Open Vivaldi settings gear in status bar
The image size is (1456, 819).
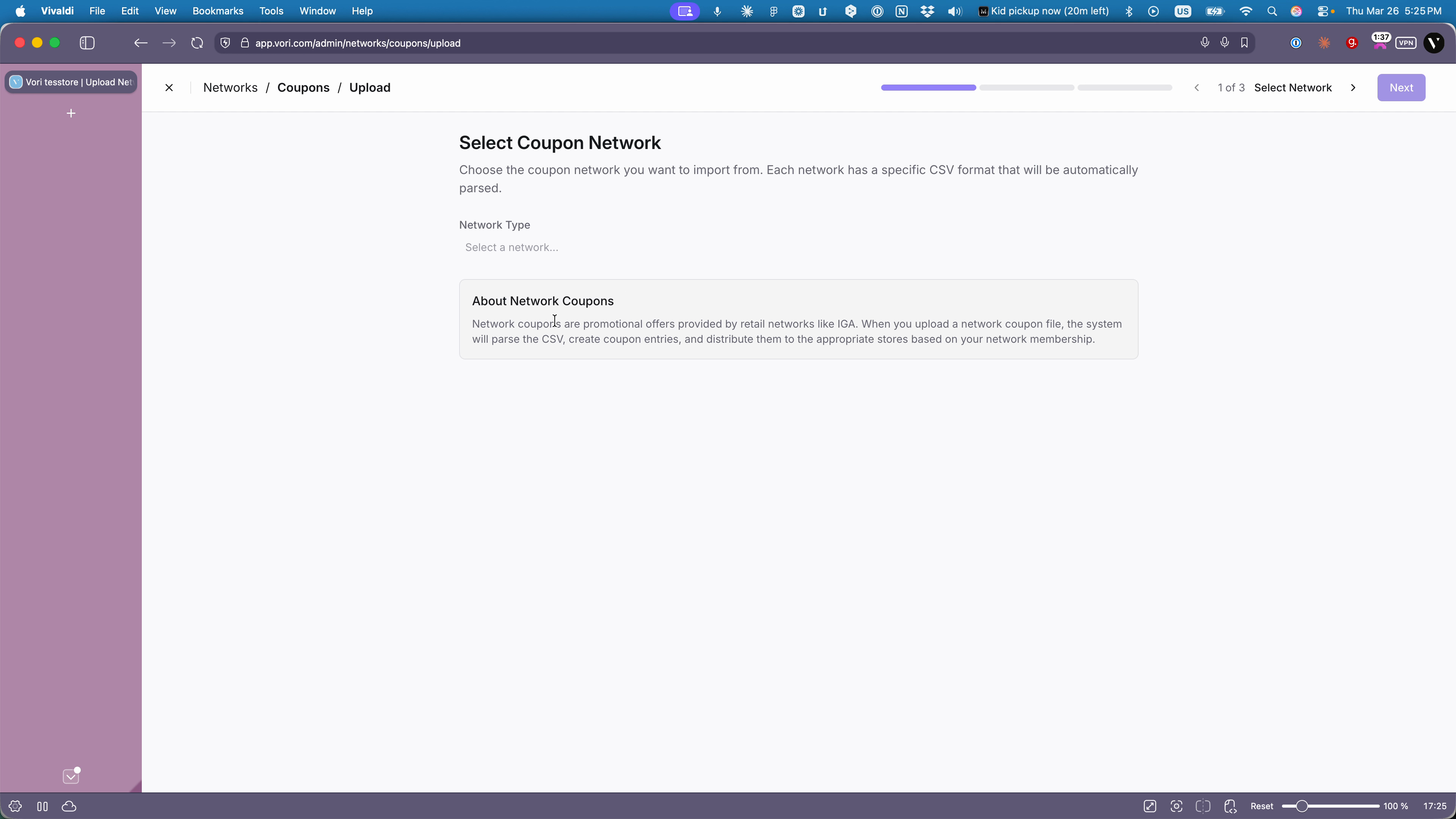[x=15, y=806]
